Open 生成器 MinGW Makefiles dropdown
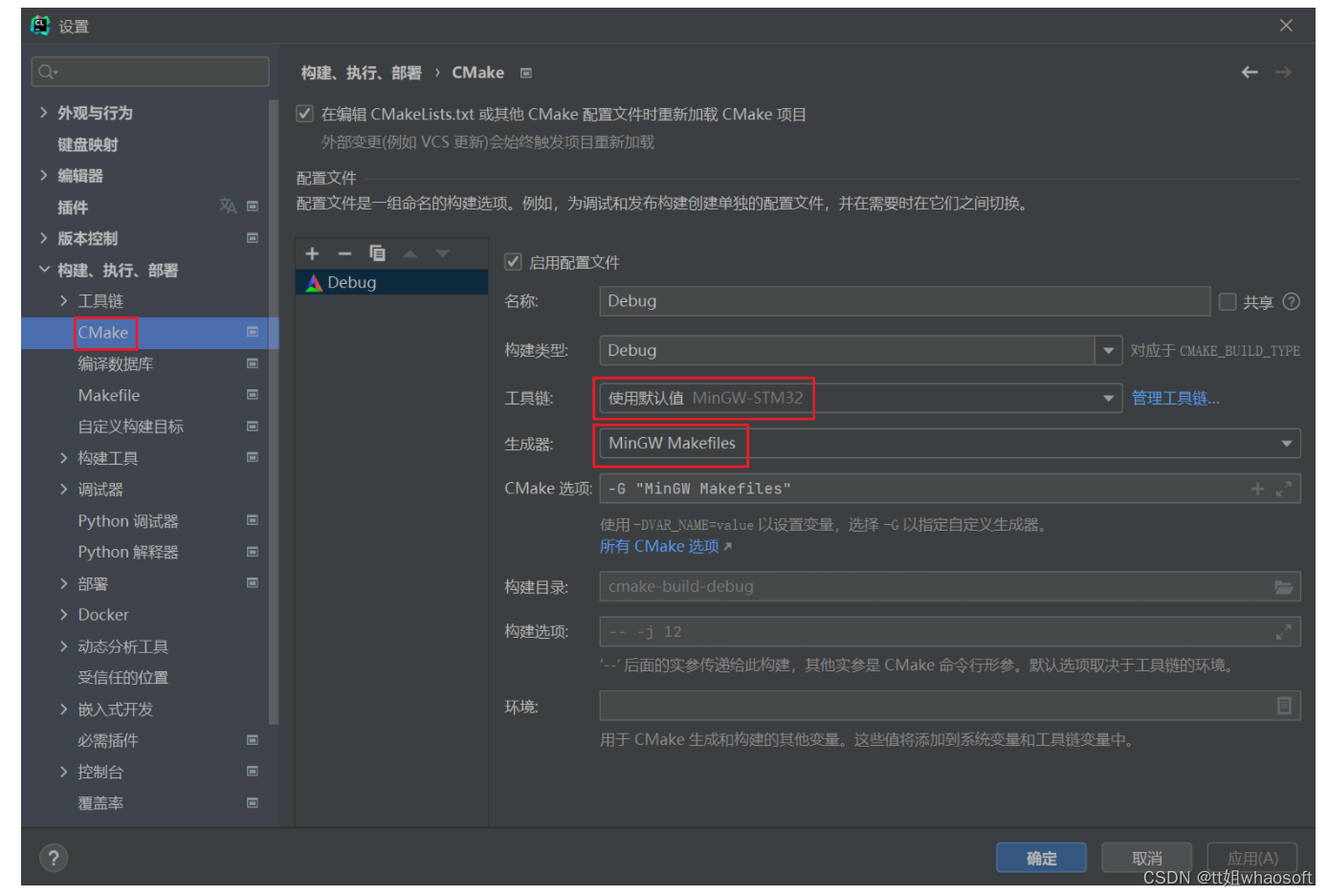1328x896 pixels. click(1286, 443)
